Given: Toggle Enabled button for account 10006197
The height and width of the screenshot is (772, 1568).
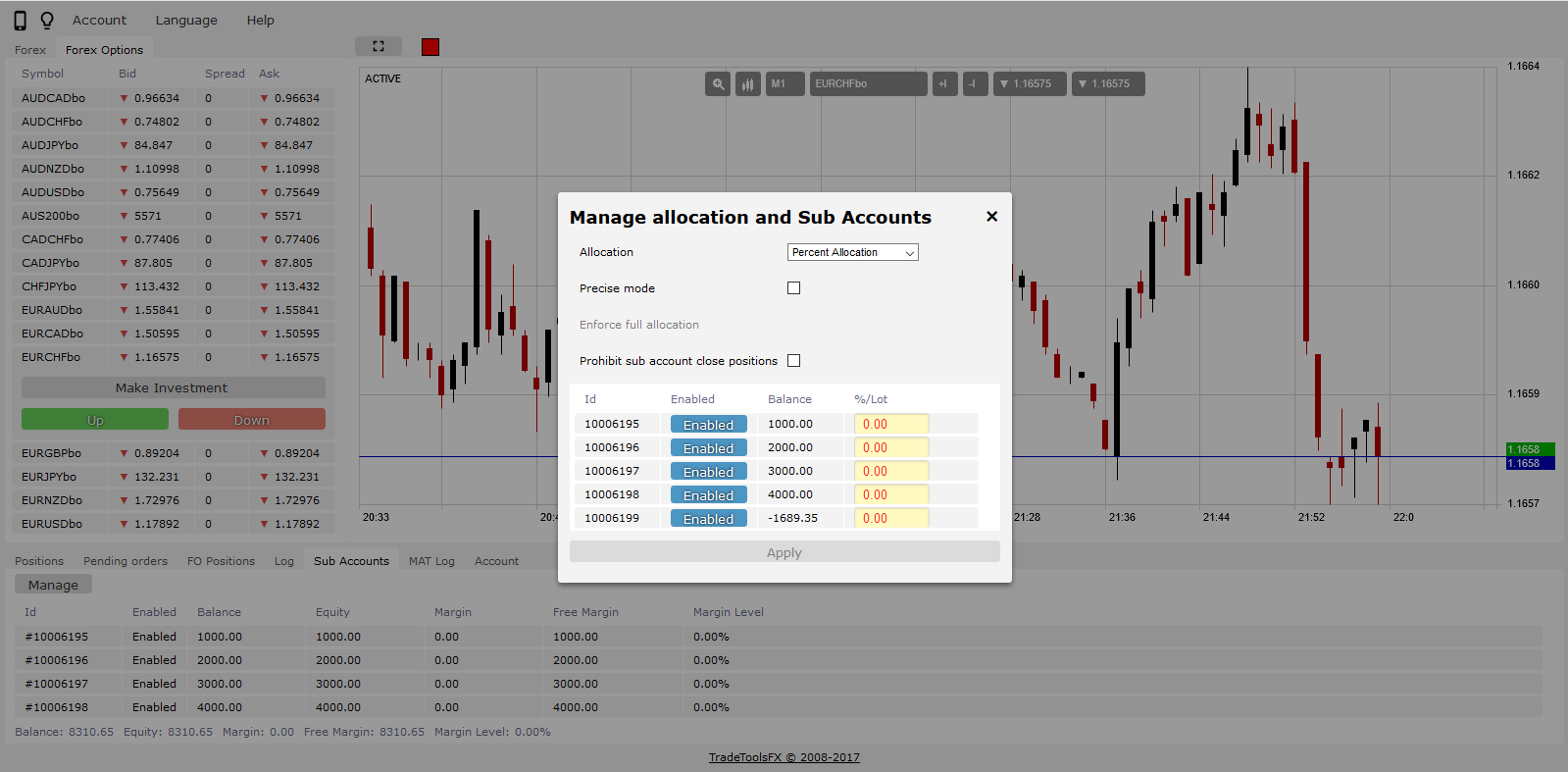Looking at the screenshot, I should tap(708, 472).
